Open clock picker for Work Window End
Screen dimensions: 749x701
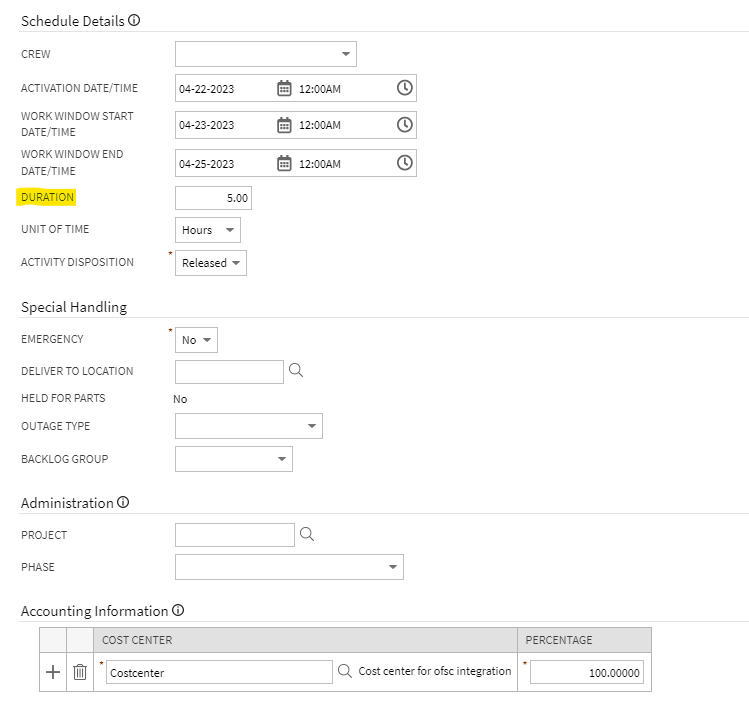404,163
